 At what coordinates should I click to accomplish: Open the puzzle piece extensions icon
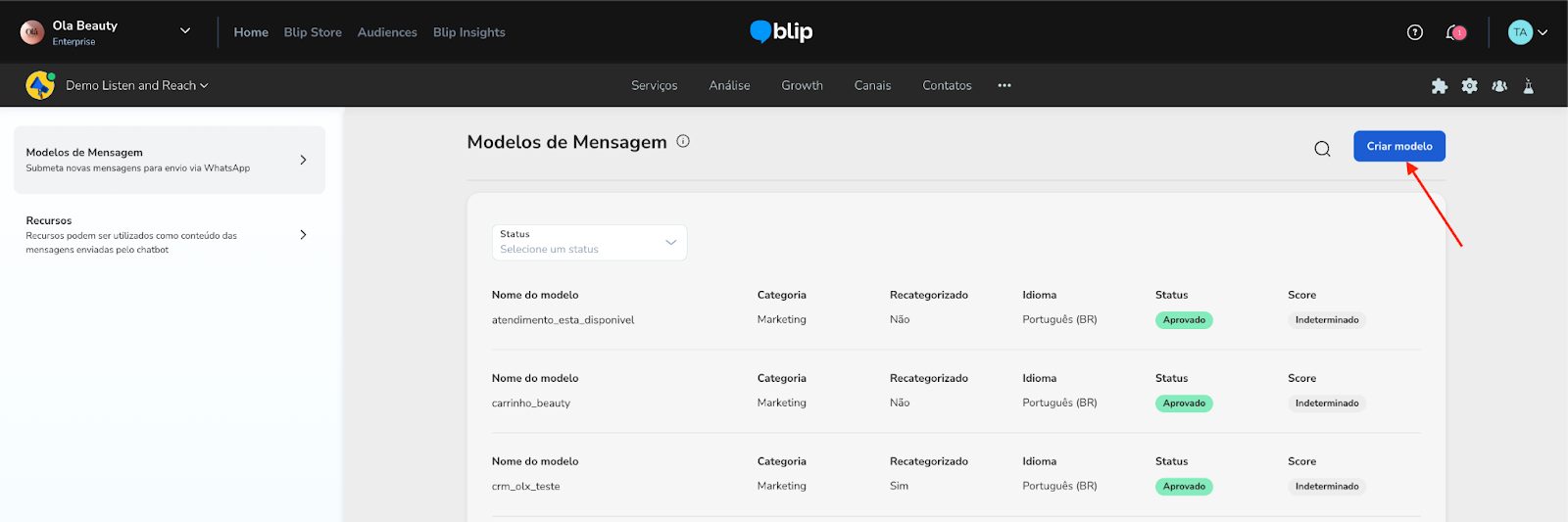click(1439, 86)
